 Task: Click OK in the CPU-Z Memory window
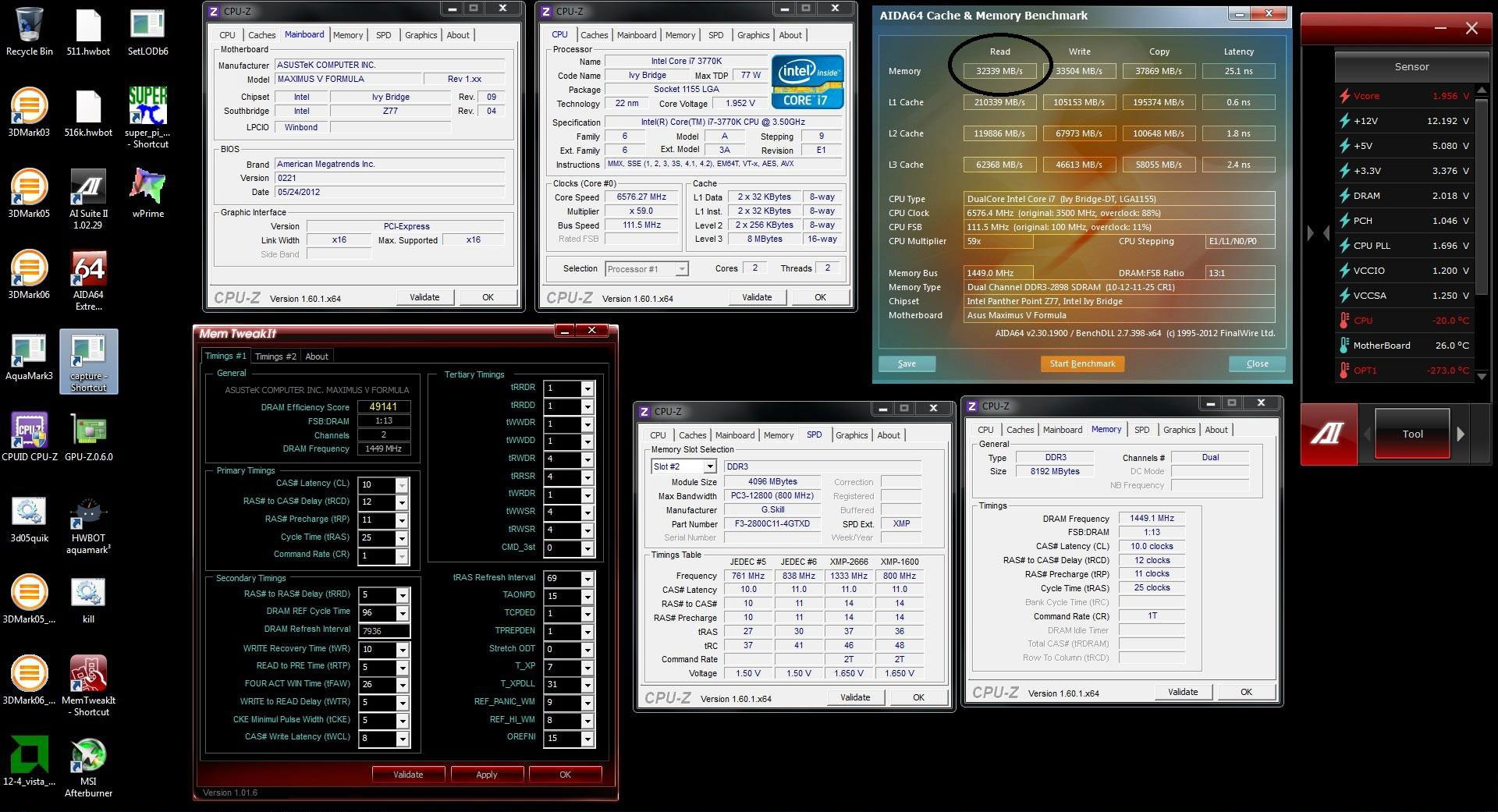point(1246,692)
